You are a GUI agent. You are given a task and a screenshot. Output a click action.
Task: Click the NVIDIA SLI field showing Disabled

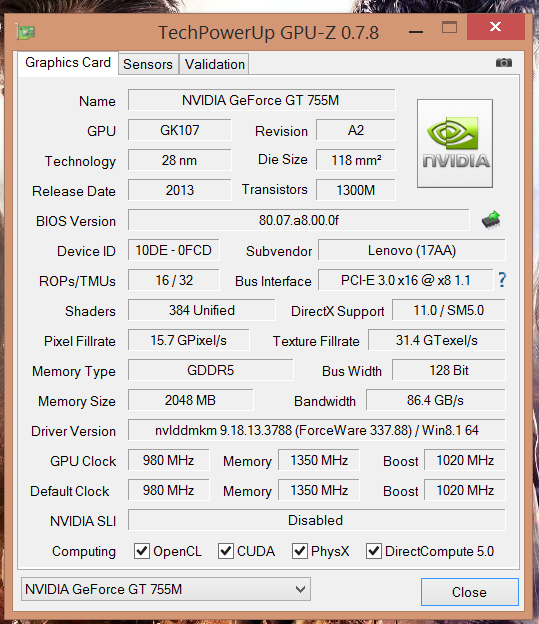(x=316, y=520)
